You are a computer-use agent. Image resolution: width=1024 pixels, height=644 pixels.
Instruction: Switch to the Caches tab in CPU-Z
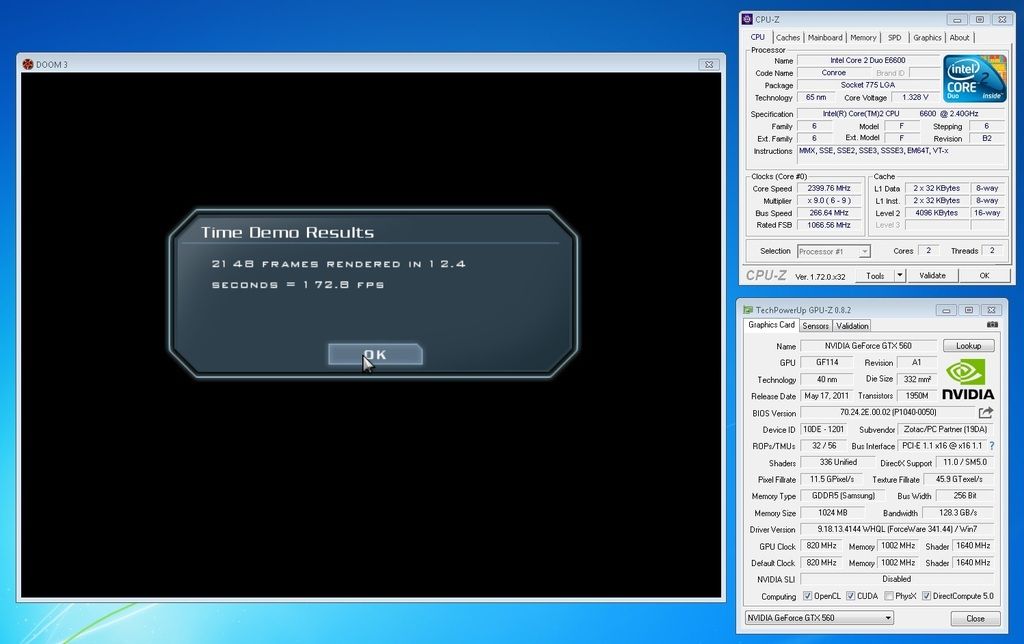click(x=788, y=38)
